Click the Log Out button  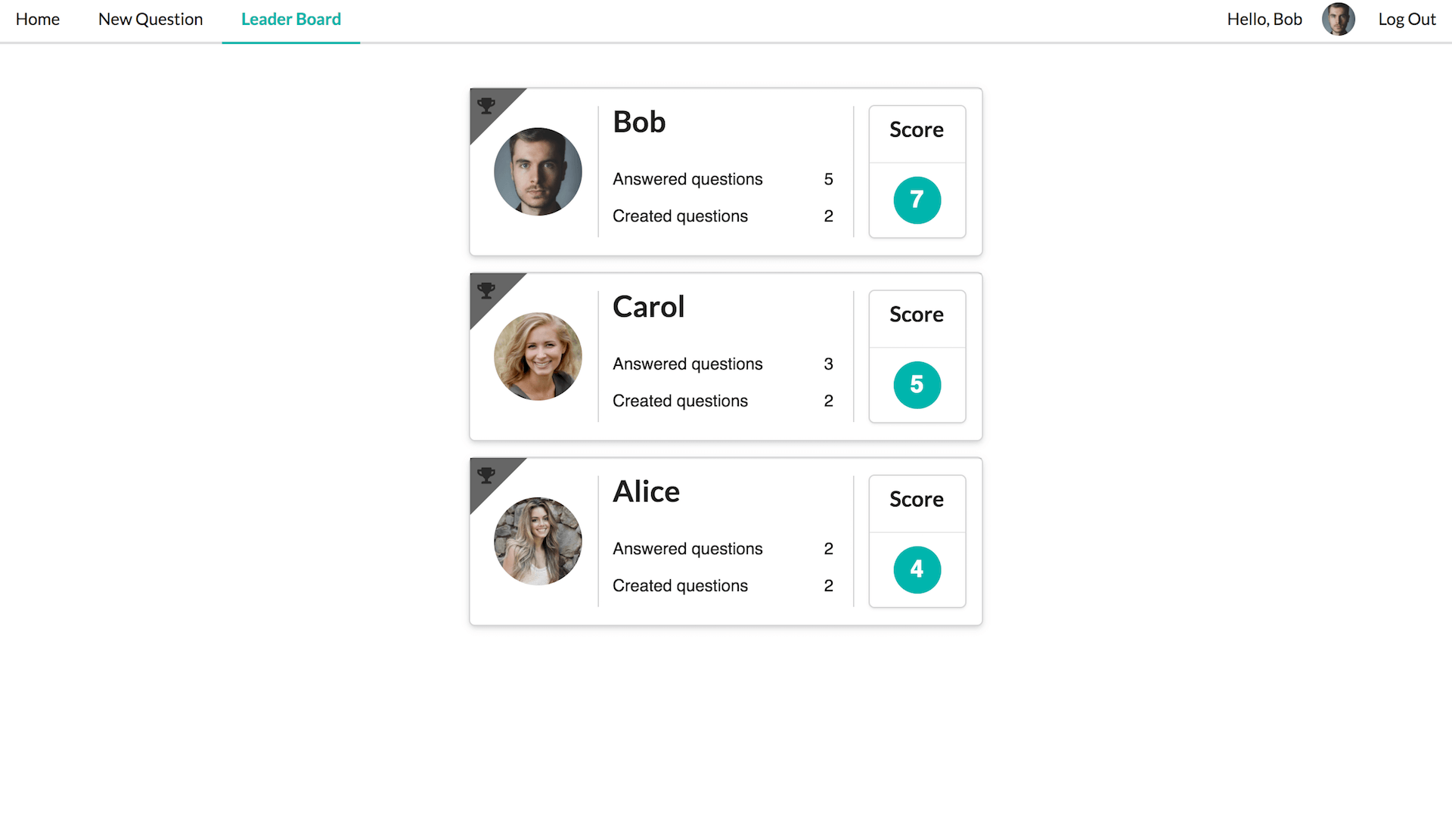tap(1407, 19)
